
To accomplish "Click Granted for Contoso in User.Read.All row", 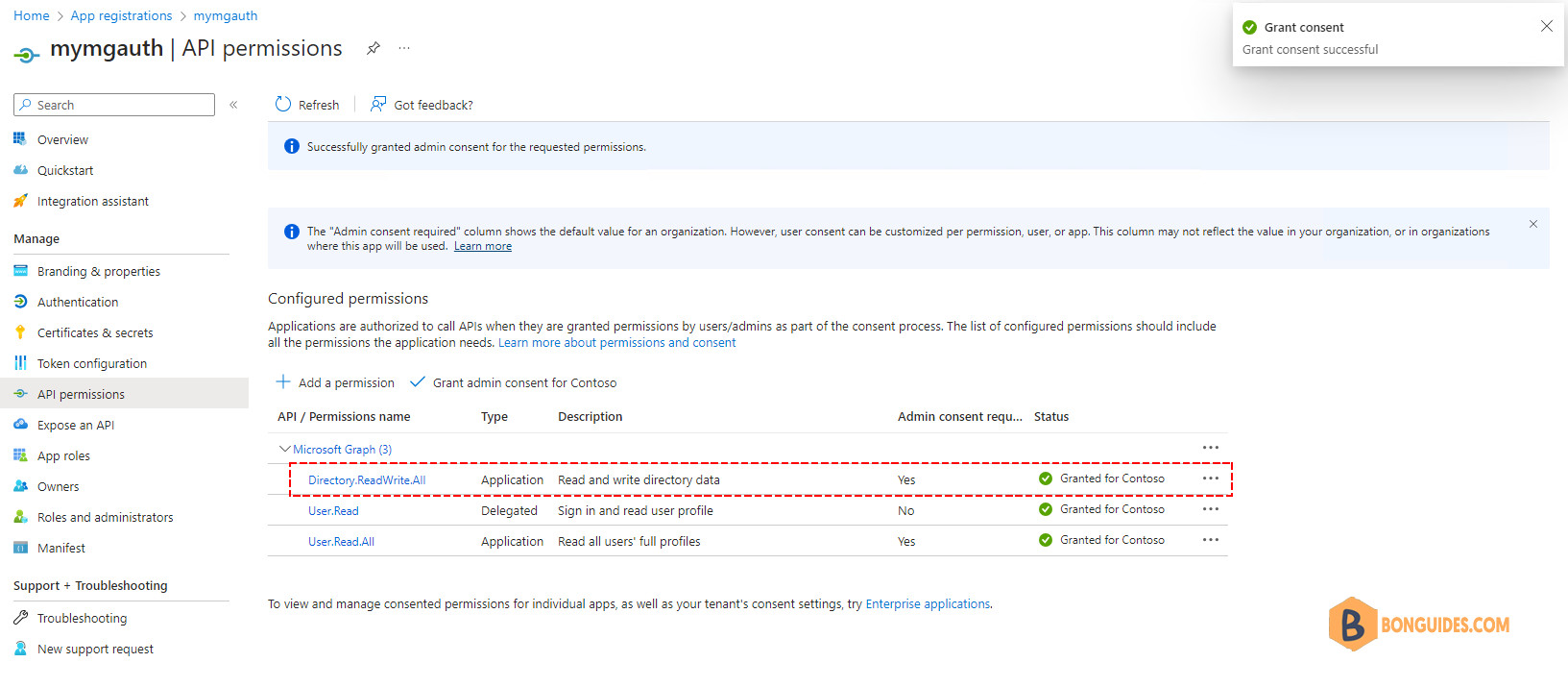I will pyautogui.click(x=1112, y=540).
